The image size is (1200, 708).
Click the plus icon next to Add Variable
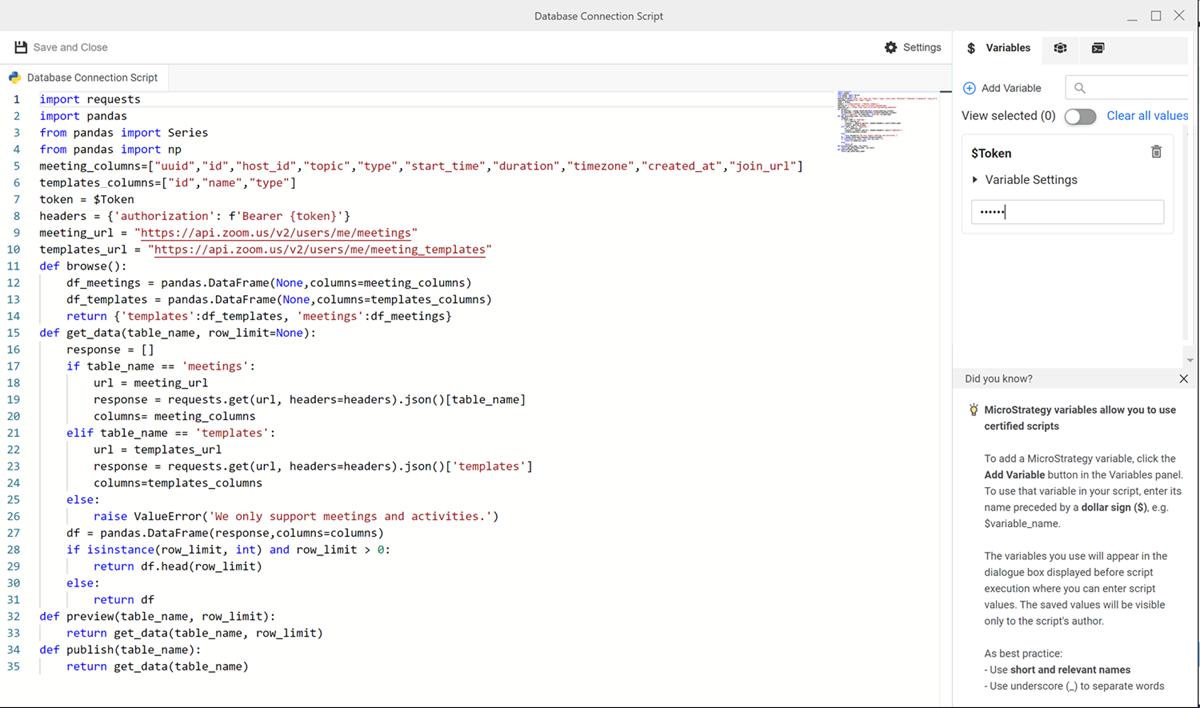[969, 88]
